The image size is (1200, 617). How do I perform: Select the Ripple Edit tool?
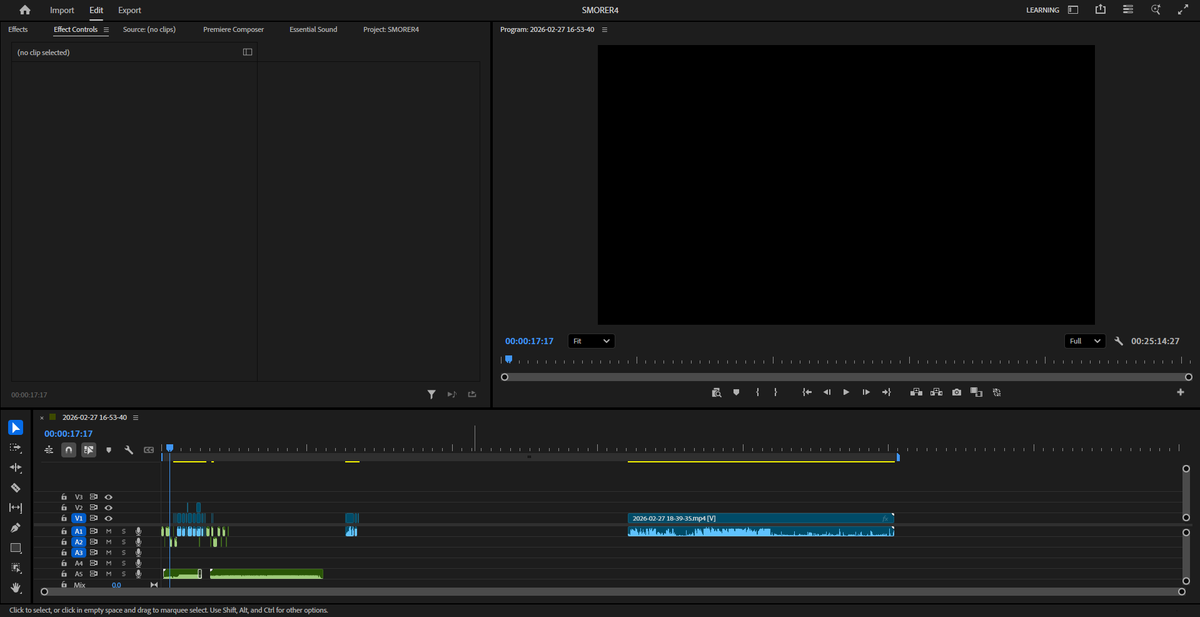tap(15, 468)
